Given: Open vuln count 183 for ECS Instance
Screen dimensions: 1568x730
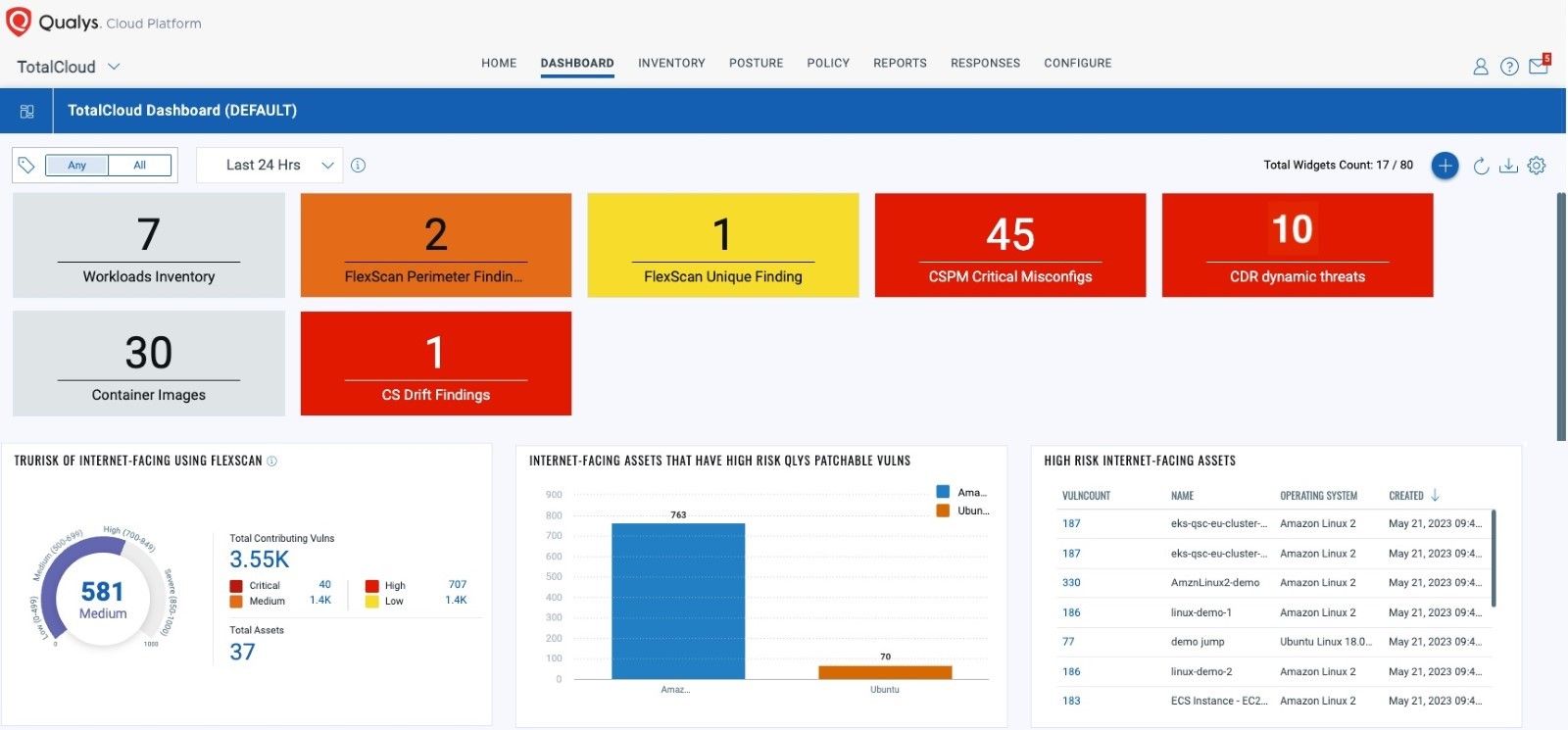Looking at the screenshot, I should pos(1071,701).
